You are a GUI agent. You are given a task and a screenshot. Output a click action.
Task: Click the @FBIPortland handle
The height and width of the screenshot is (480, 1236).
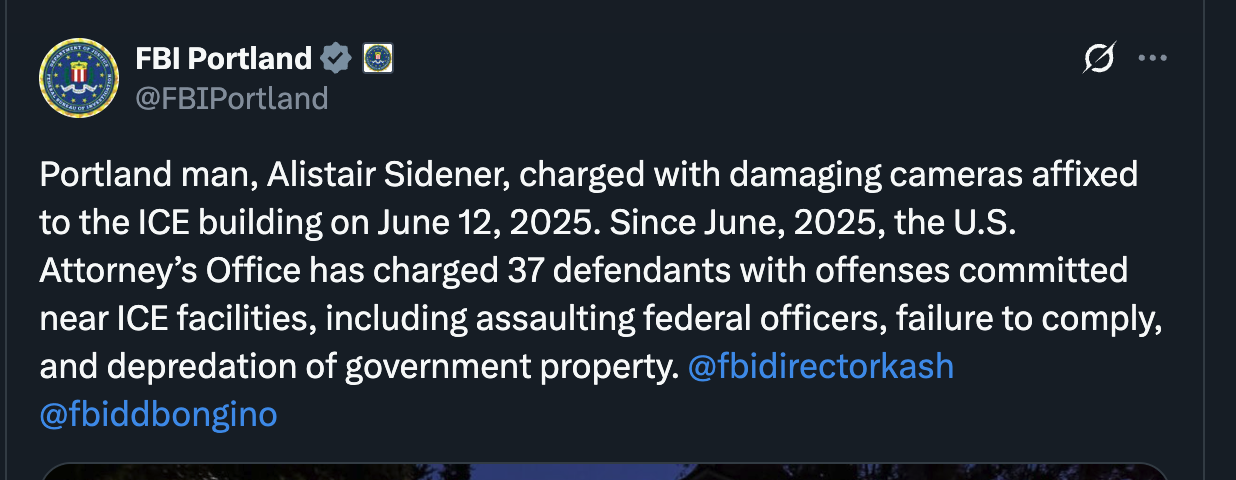[x=232, y=98]
